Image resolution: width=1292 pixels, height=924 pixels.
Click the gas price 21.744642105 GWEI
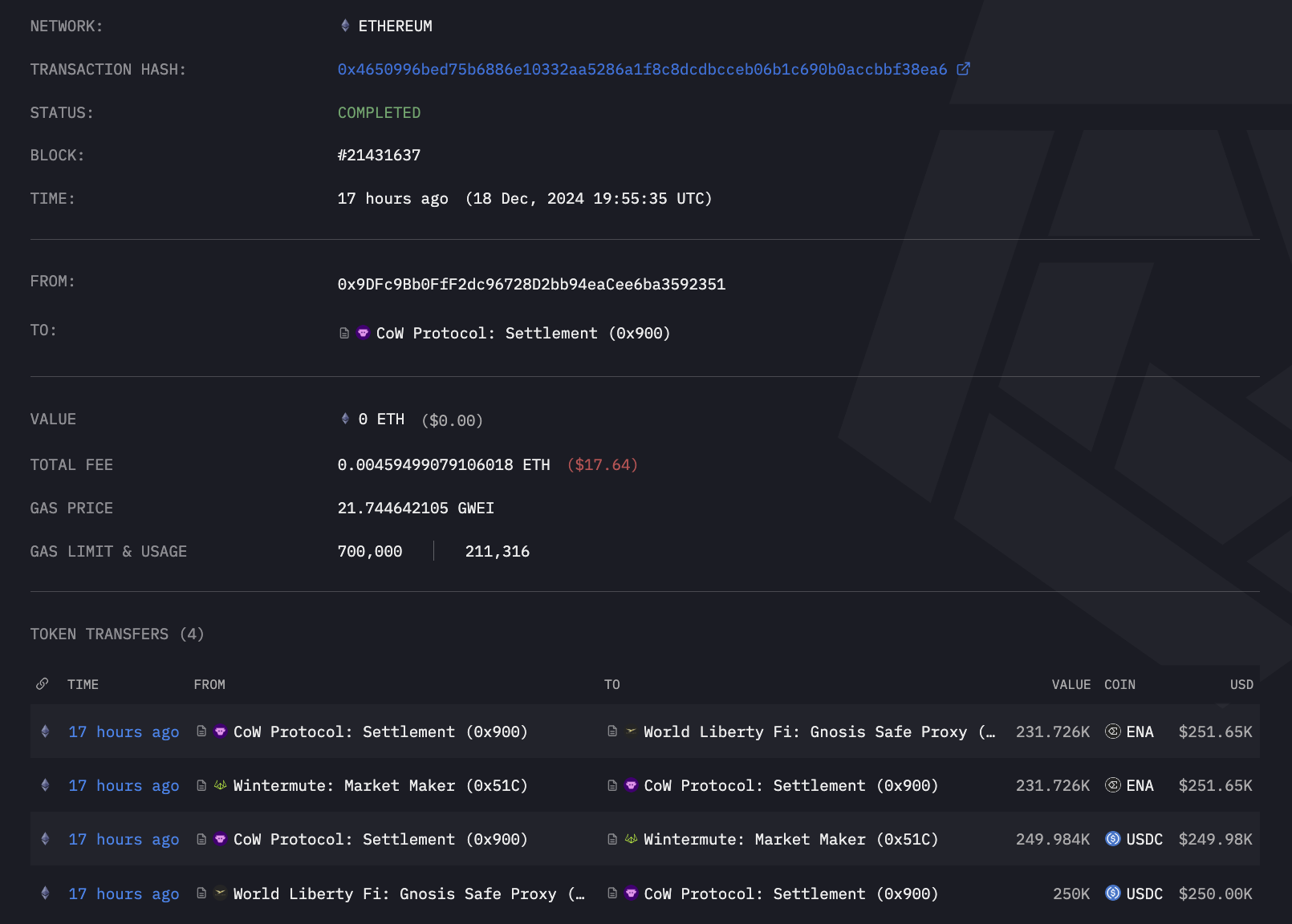pyautogui.click(x=416, y=509)
